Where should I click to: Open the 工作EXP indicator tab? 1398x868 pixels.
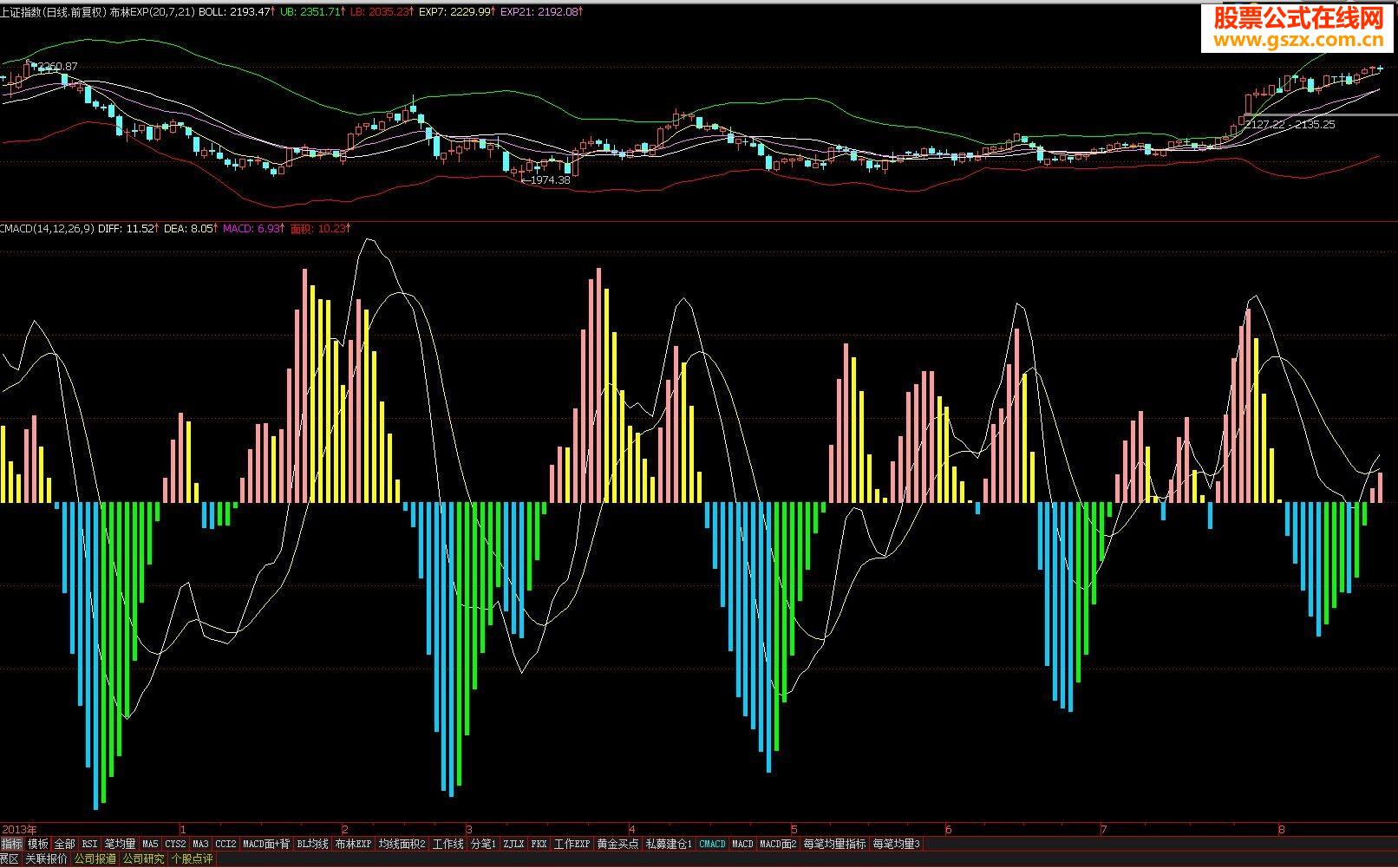572,844
